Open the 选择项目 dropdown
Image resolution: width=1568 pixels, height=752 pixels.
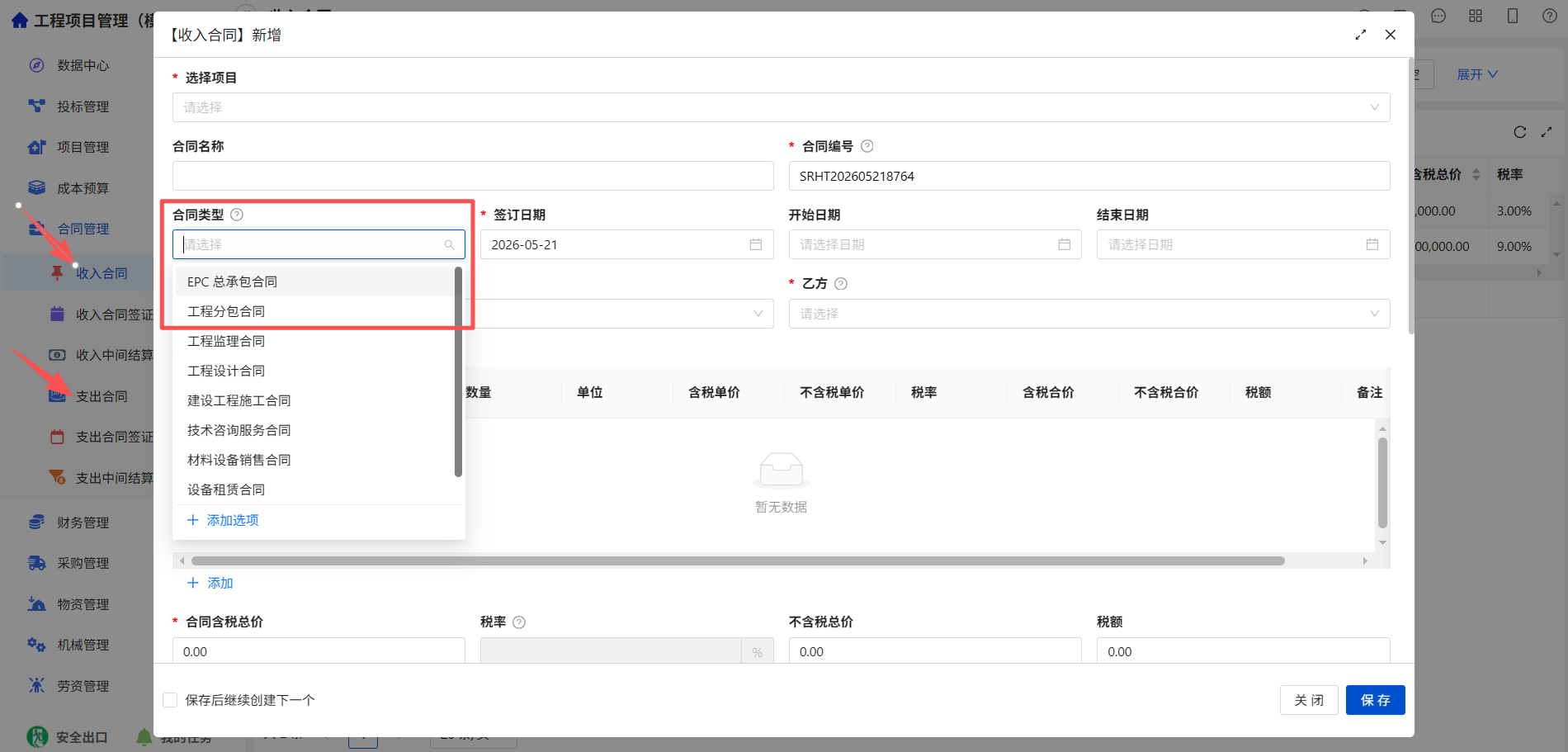(781, 107)
